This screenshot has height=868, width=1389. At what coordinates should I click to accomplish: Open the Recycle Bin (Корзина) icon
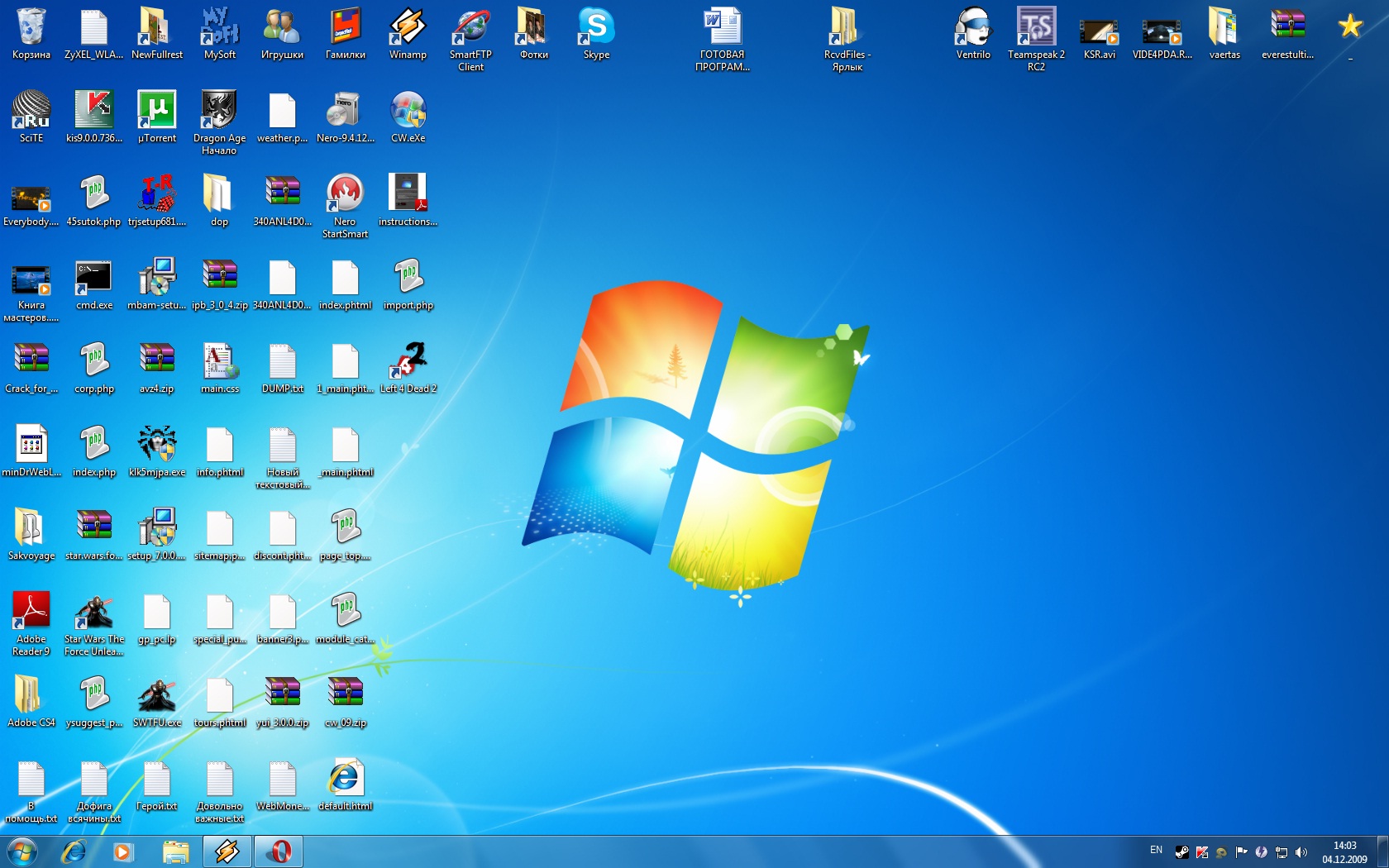point(31,34)
